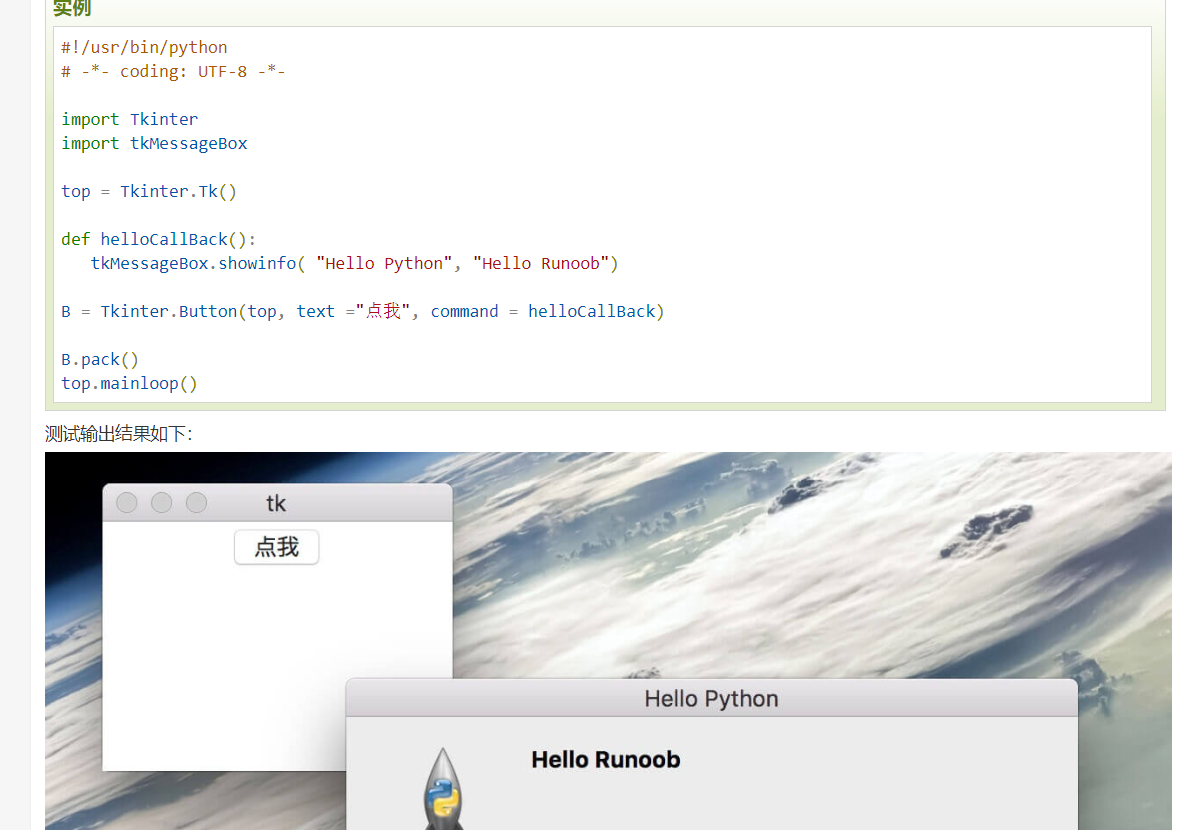The height and width of the screenshot is (830, 1184).
Task: Click the green window control circle on tk window
Action: pos(196,503)
